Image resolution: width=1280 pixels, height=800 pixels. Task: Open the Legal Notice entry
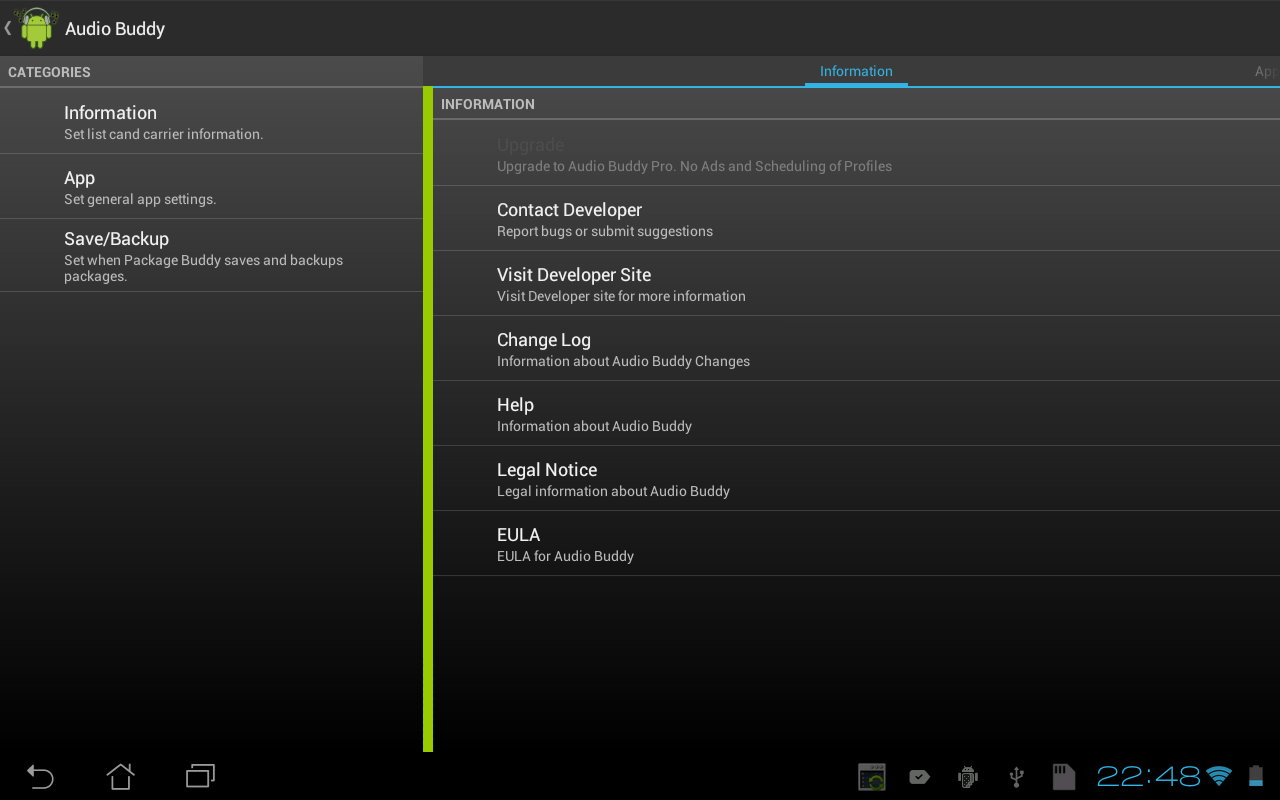[x=856, y=478]
